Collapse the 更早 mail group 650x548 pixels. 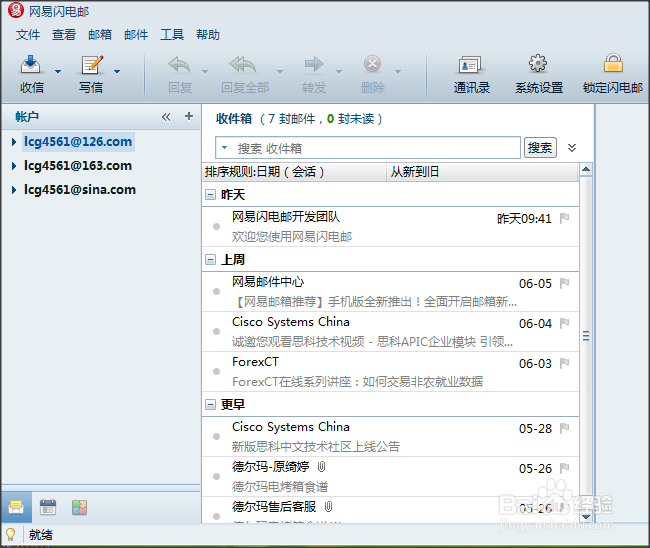(211, 404)
